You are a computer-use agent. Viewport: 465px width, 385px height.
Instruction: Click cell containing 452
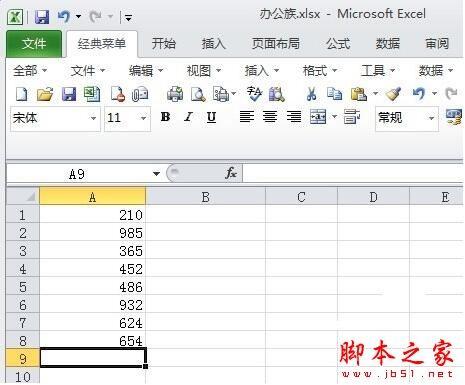tap(93, 269)
